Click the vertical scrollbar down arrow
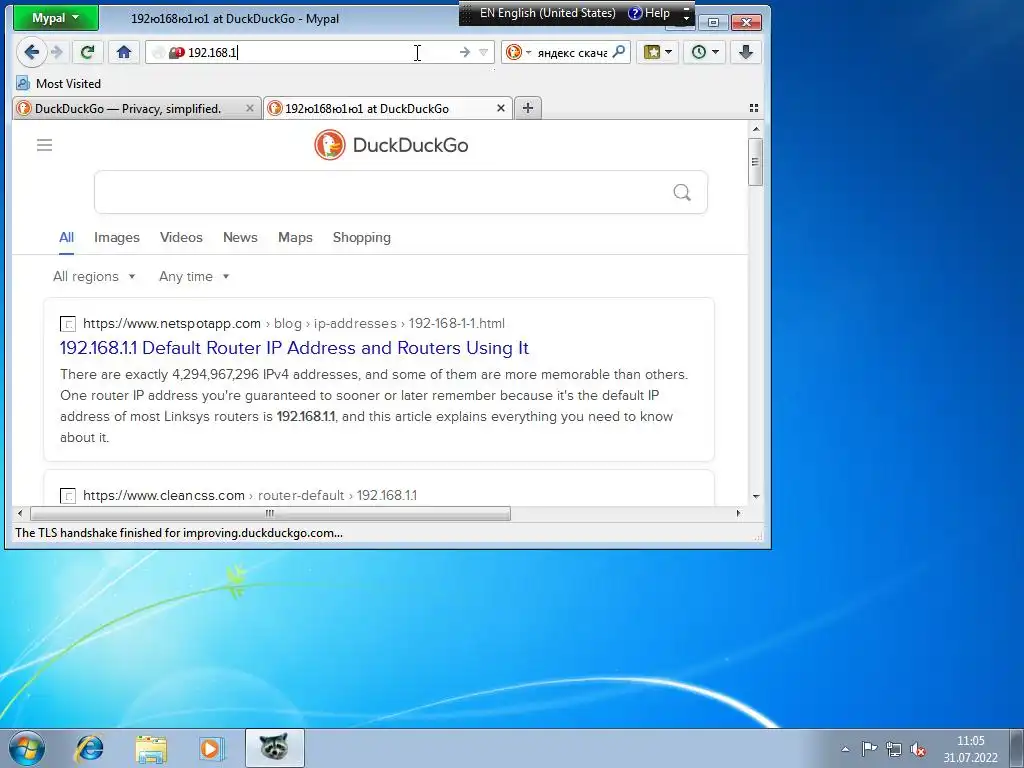 coord(756,497)
